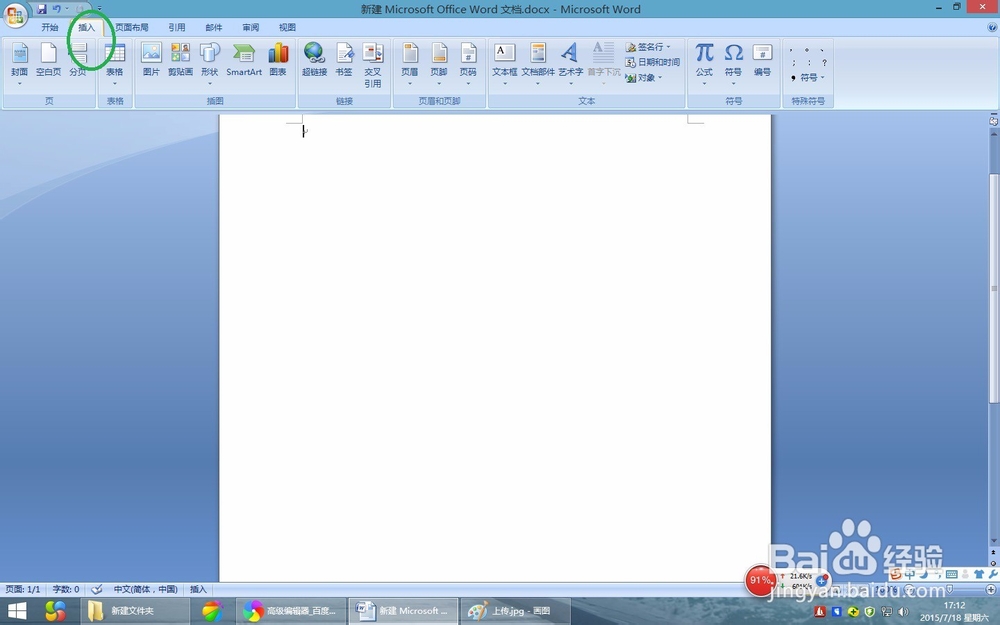Open the 页眉 (Header) dropdown

click(x=409, y=64)
